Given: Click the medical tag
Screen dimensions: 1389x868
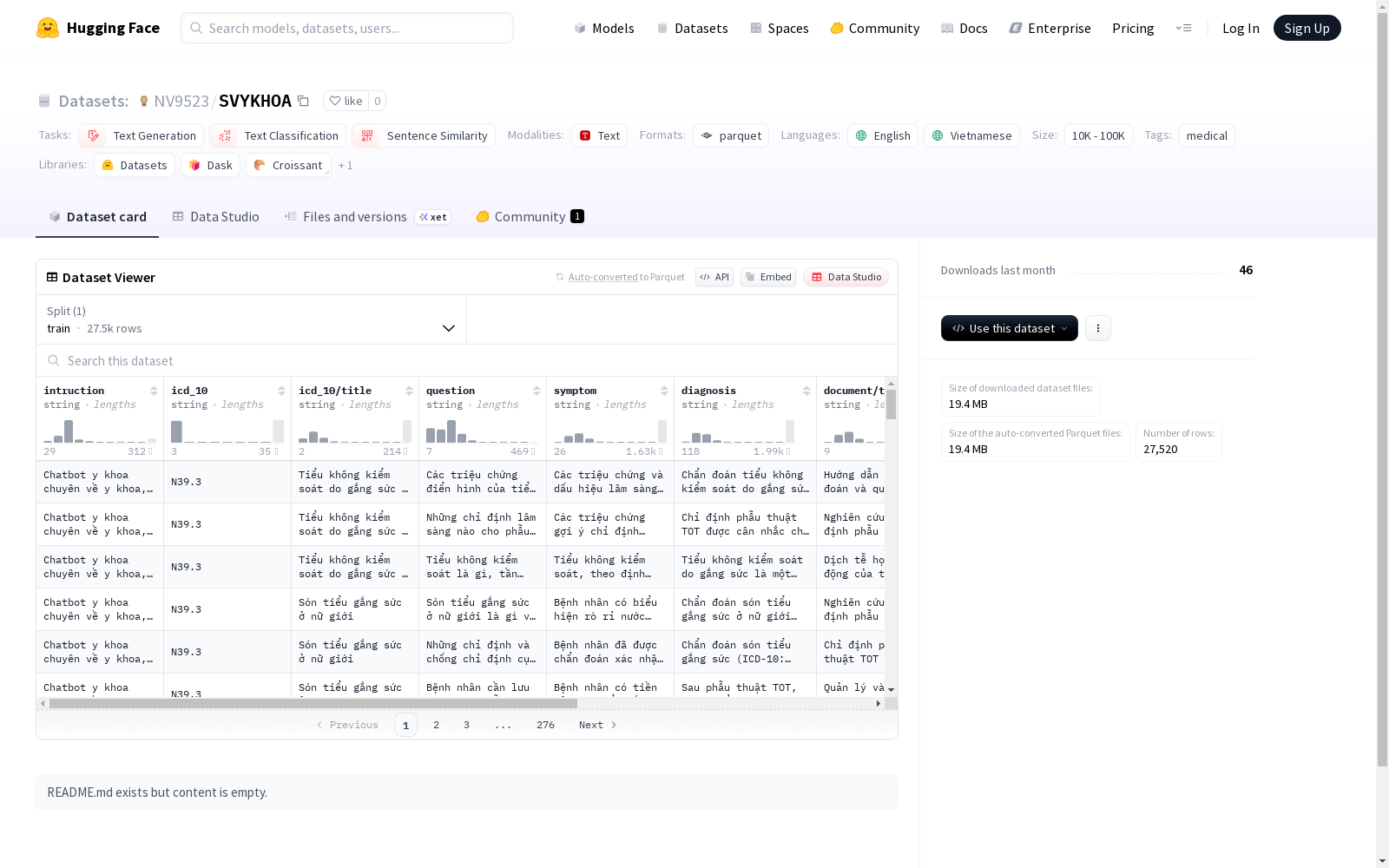Looking at the screenshot, I should pyautogui.click(x=1207, y=135).
